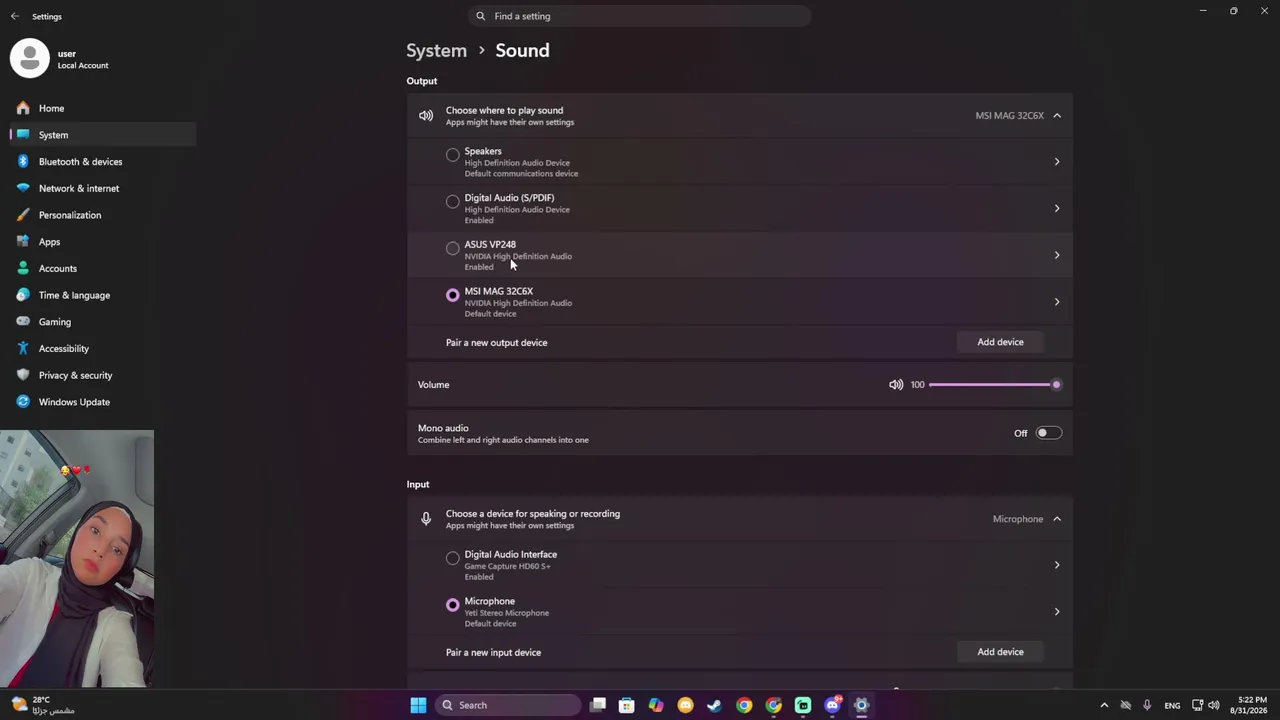Click Add device for output

pyautogui.click(x=1000, y=342)
